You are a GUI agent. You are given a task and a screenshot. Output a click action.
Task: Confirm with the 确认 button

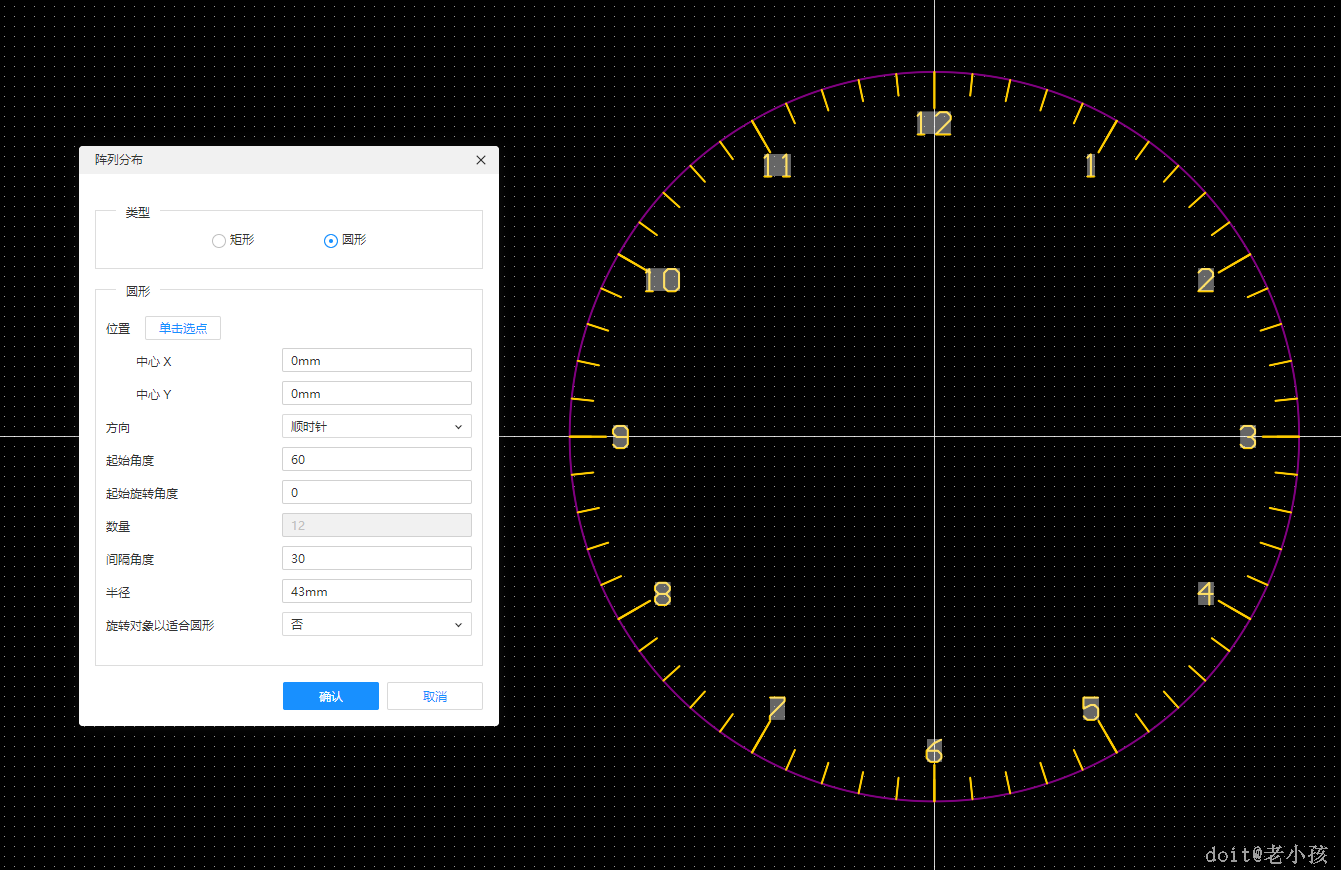click(331, 696)
